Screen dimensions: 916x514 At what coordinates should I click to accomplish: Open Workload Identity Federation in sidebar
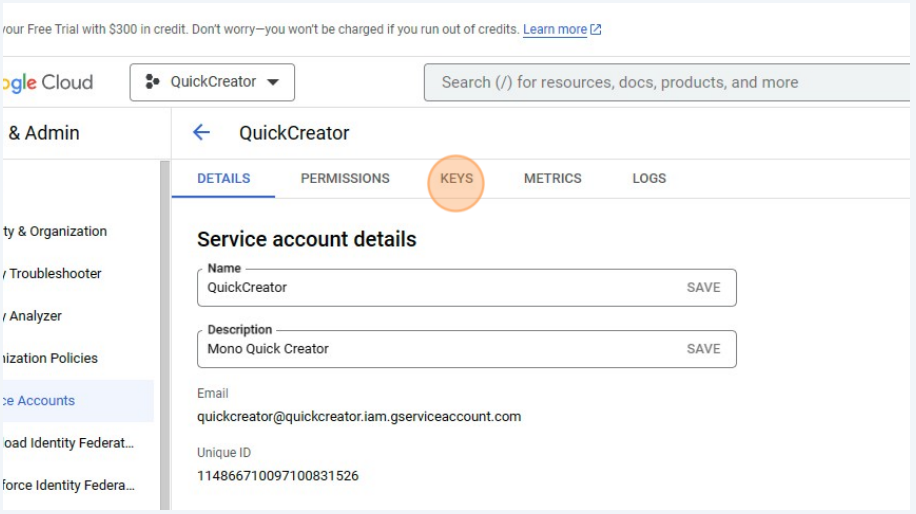[x=68, y=443]
